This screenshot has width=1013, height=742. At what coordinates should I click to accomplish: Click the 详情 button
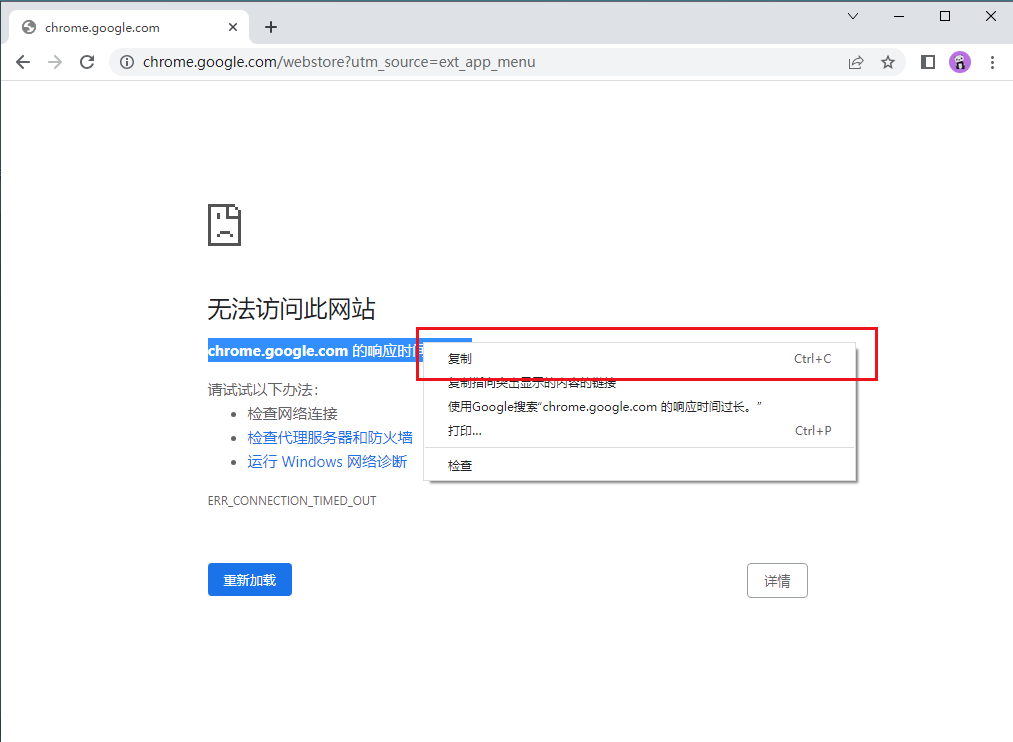(x=777, y=581)
